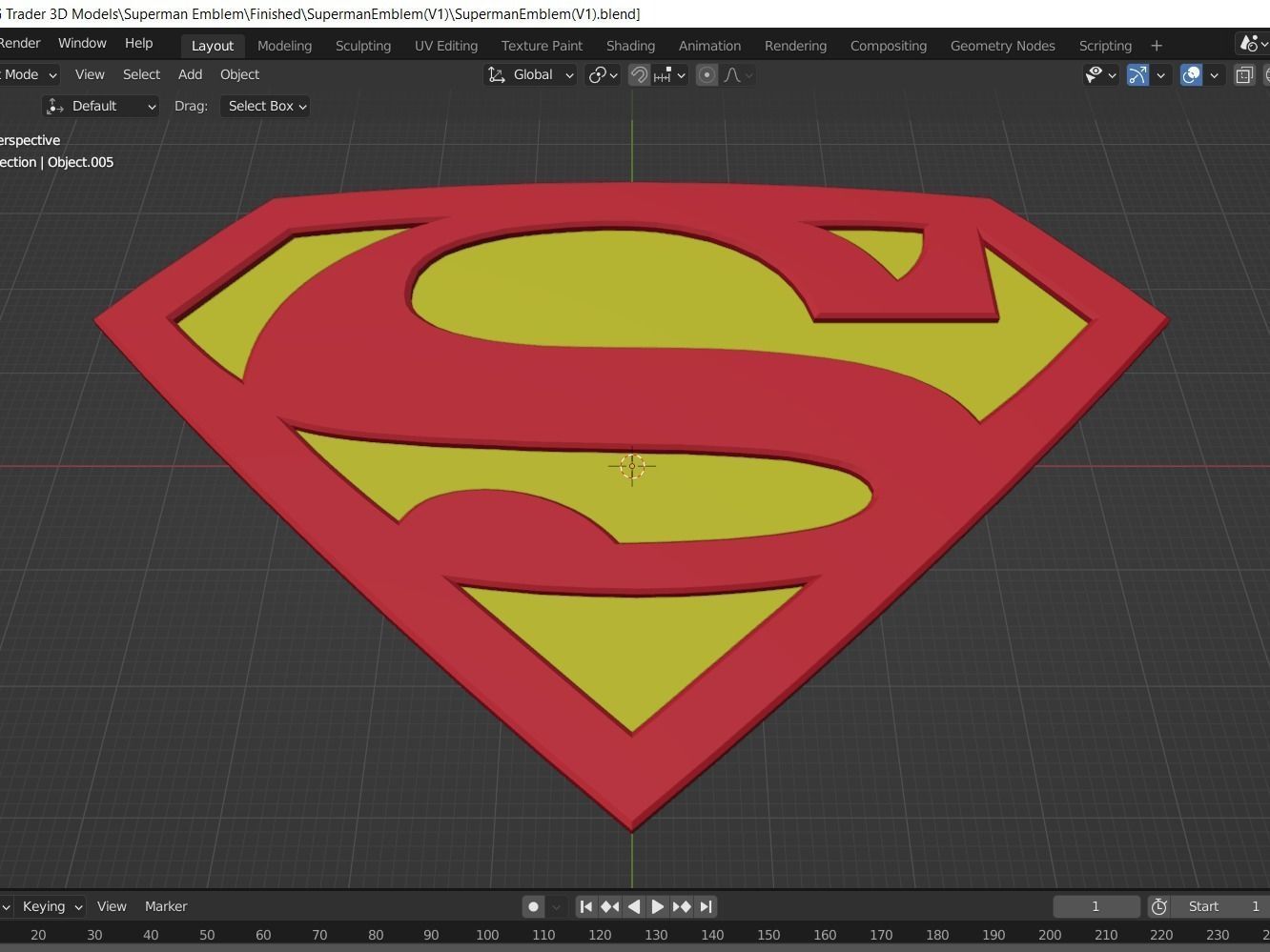Viewport: 1270px width, 952px height.
Task: Switch to the Rendering workspace tab
Action: coord(795,46)
